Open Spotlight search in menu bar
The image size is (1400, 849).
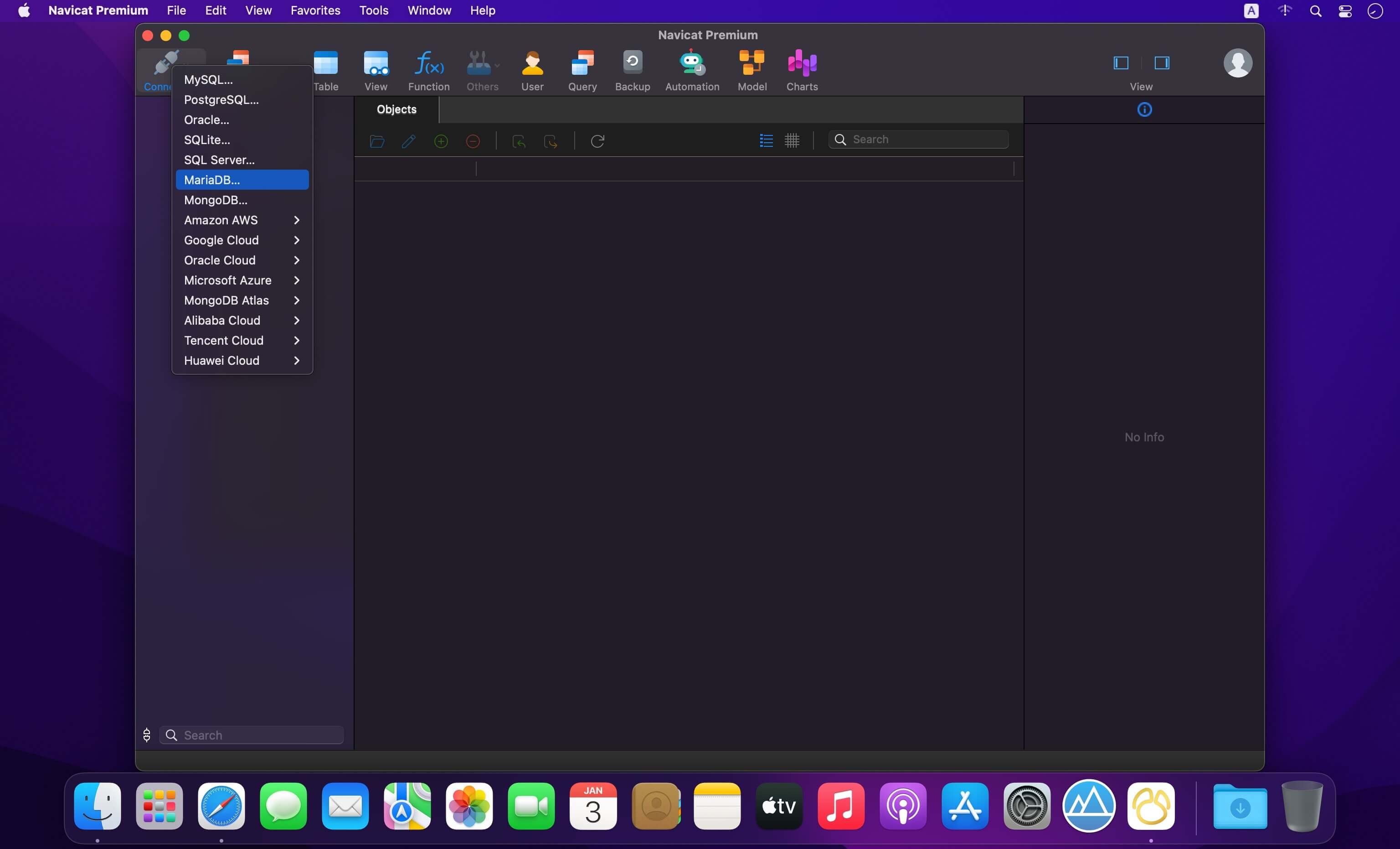[1315, 11]
